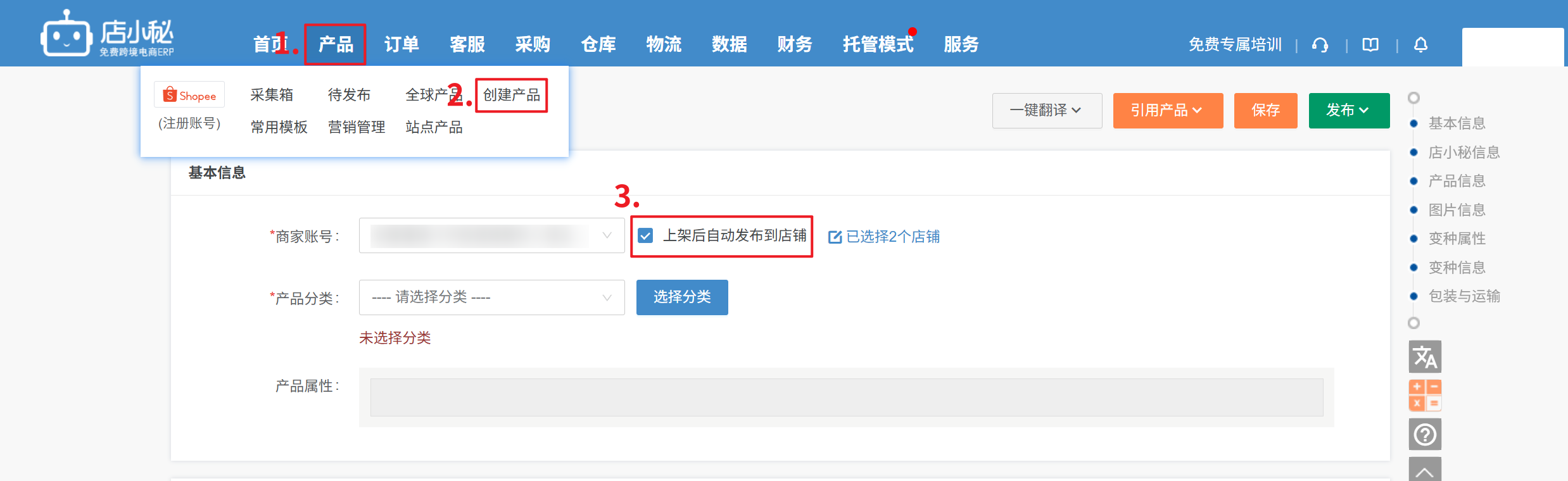Expand the green 发布 dropdown button
Screen dimensions: 1568x481
[1349, 111]
